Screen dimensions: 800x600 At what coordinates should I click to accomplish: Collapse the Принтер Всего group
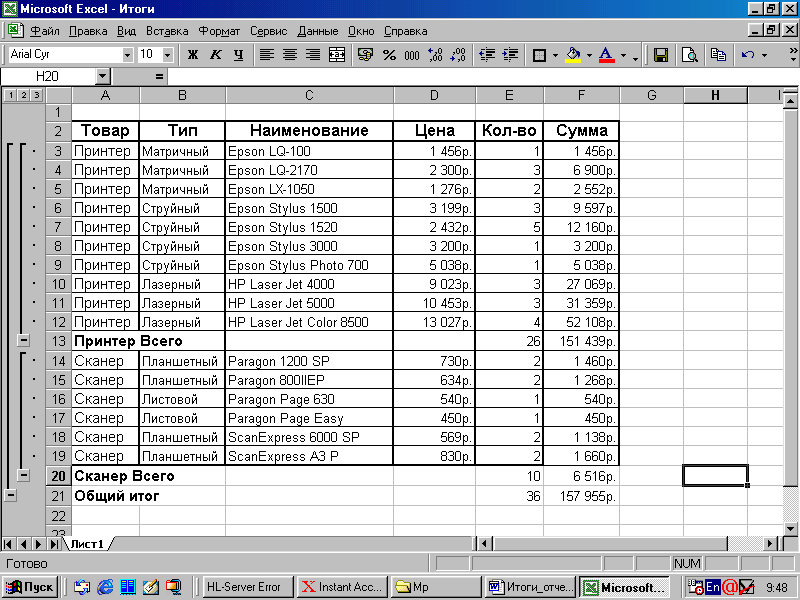[23, 340]
